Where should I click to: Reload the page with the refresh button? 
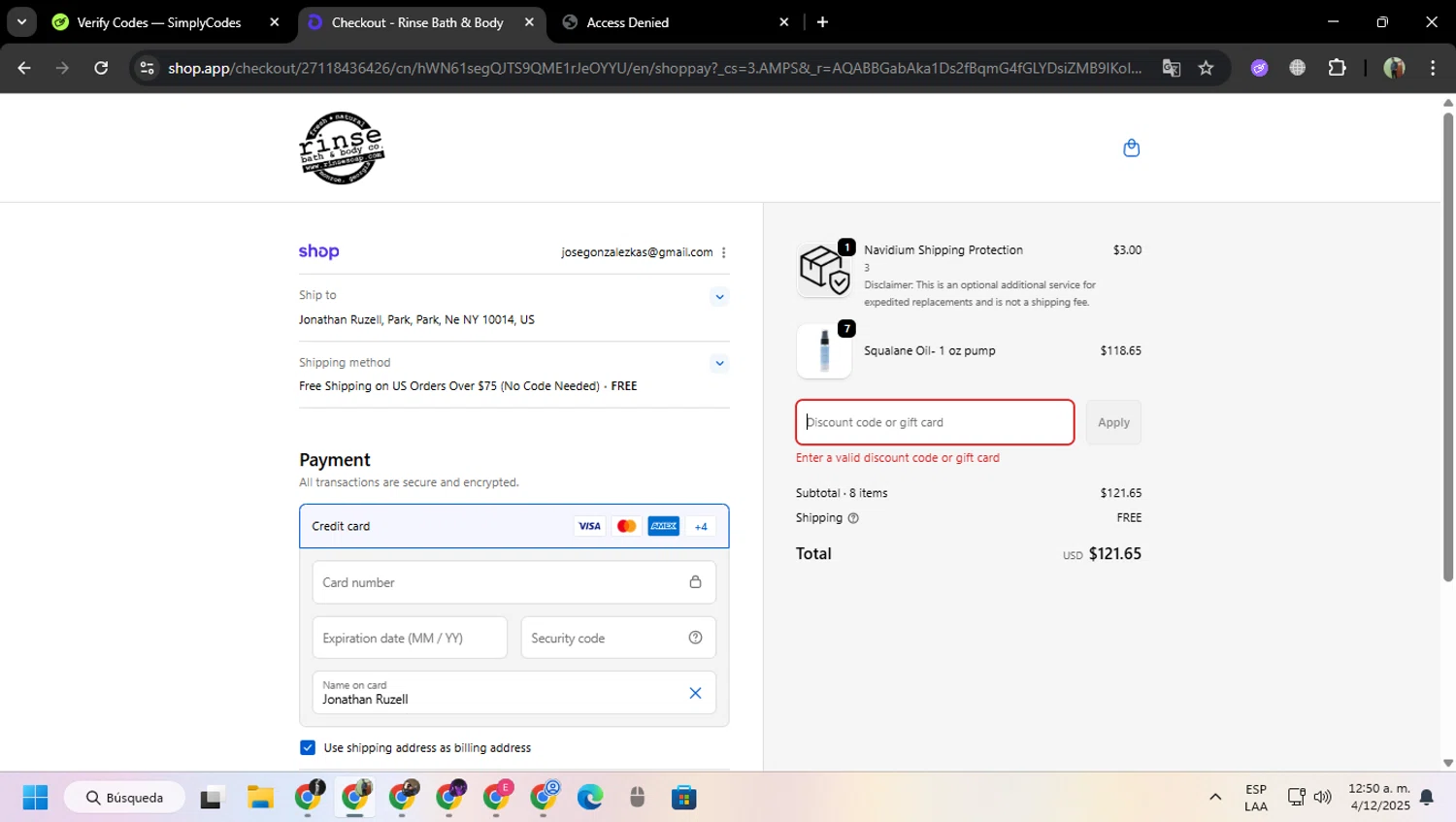pyautogui.click(x=101, y=68)
